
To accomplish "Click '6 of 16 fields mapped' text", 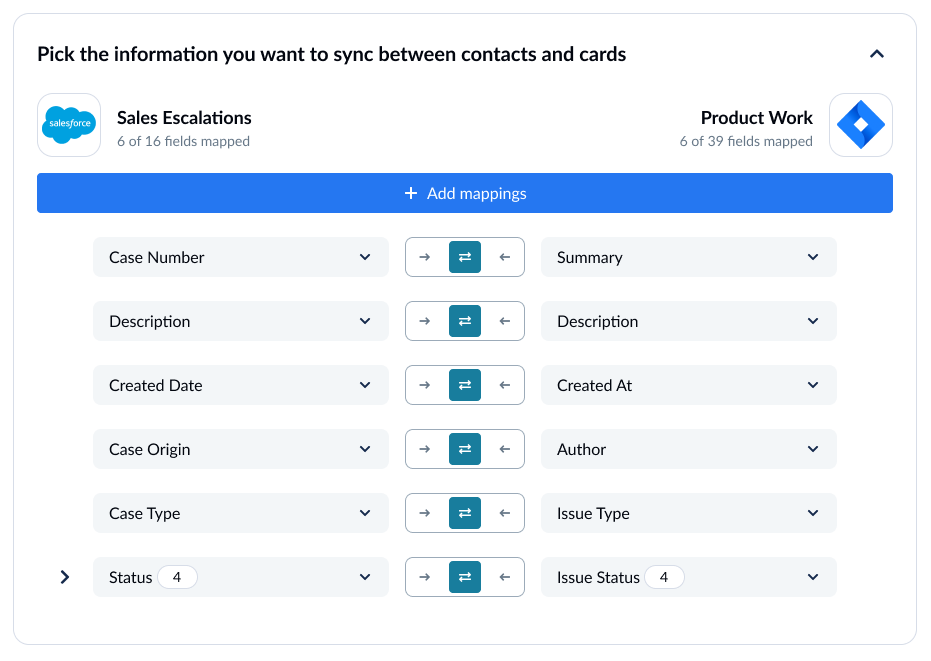I will click(x=183, y=141).
